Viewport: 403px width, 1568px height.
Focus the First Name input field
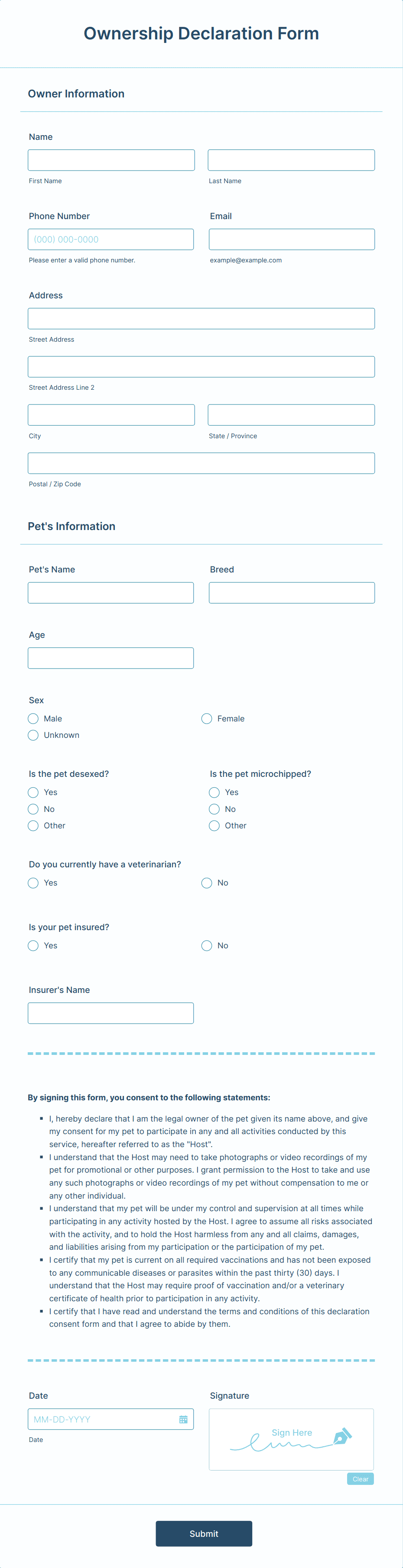tap(111, 160)
